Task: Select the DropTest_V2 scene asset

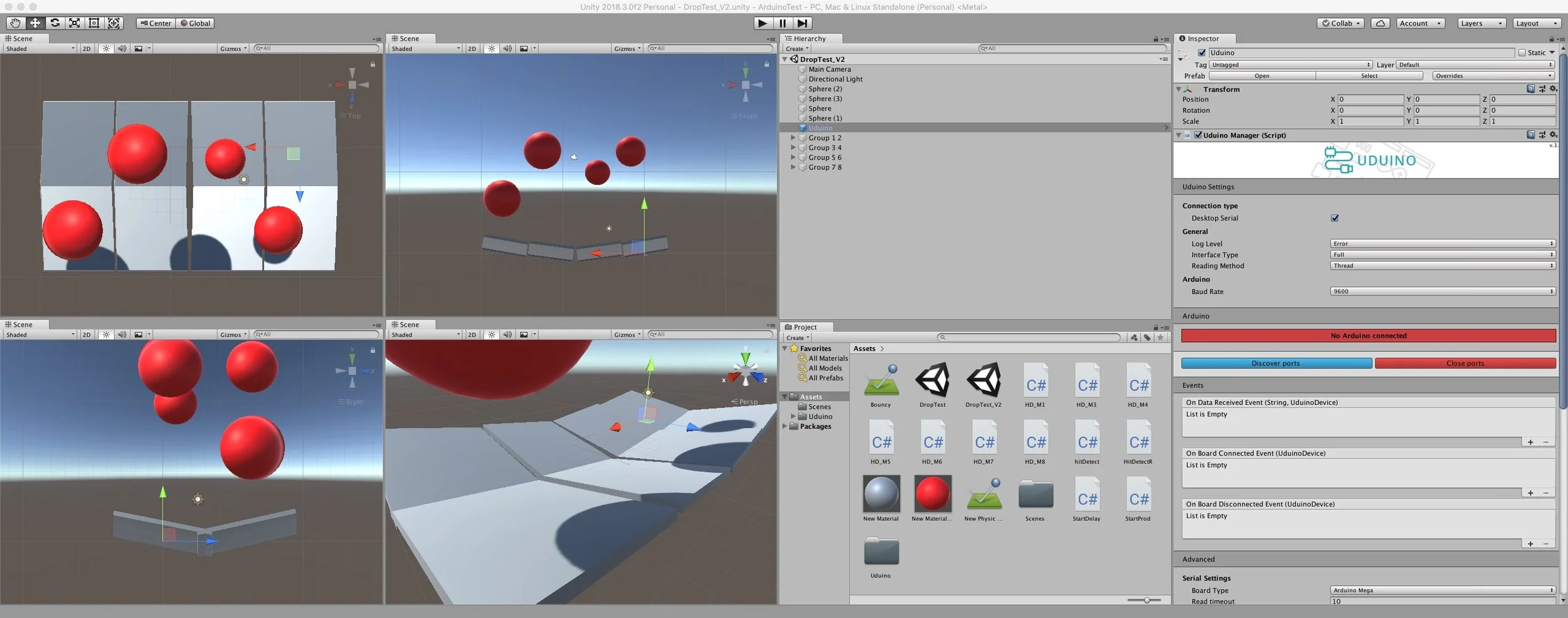Action: pyautogui.click(x=983, y=386)
